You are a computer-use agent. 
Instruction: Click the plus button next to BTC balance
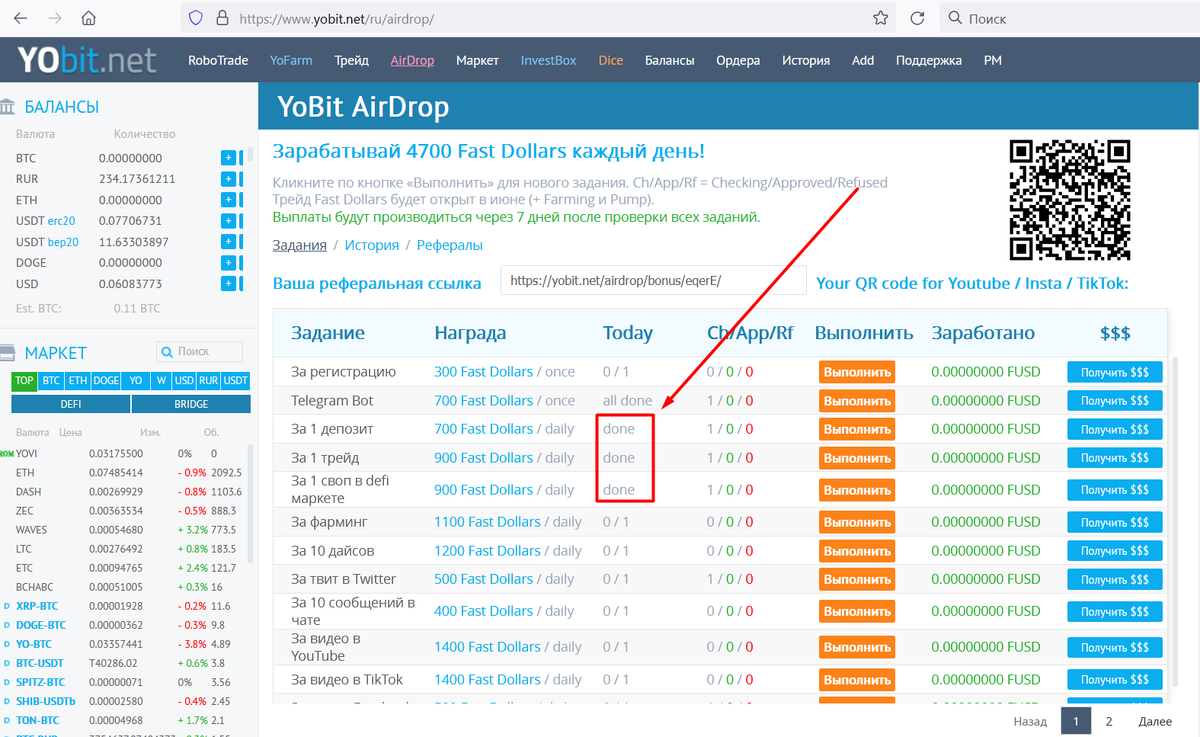[x=228, y=158]
